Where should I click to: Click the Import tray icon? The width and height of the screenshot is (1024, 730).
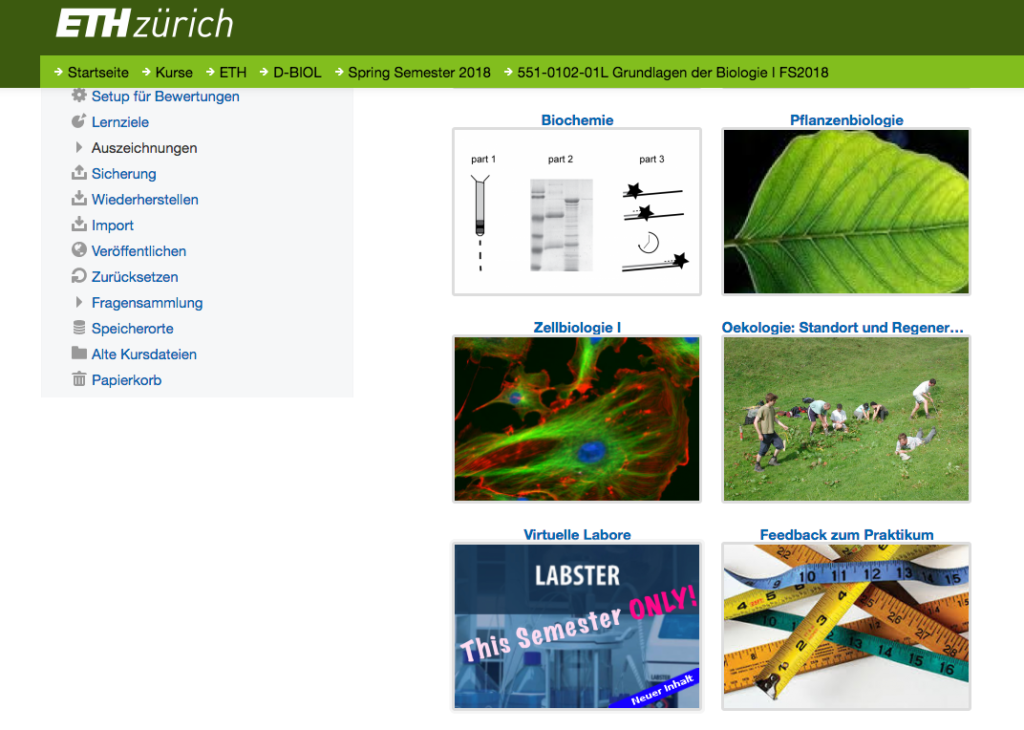79,225
